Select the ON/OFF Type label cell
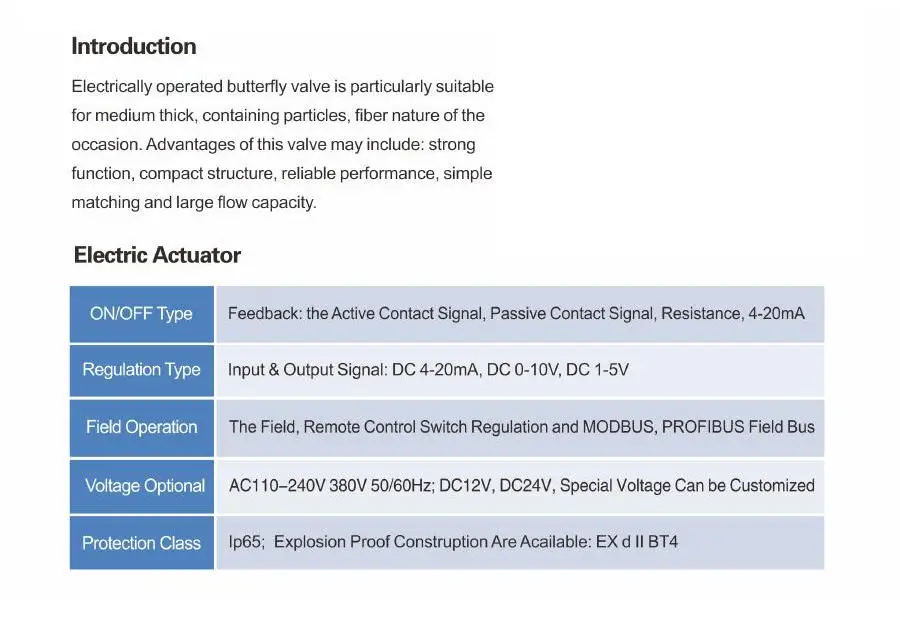Image resolution: width=900 pixels, height=618 pixels. click(x=142, y=314)
